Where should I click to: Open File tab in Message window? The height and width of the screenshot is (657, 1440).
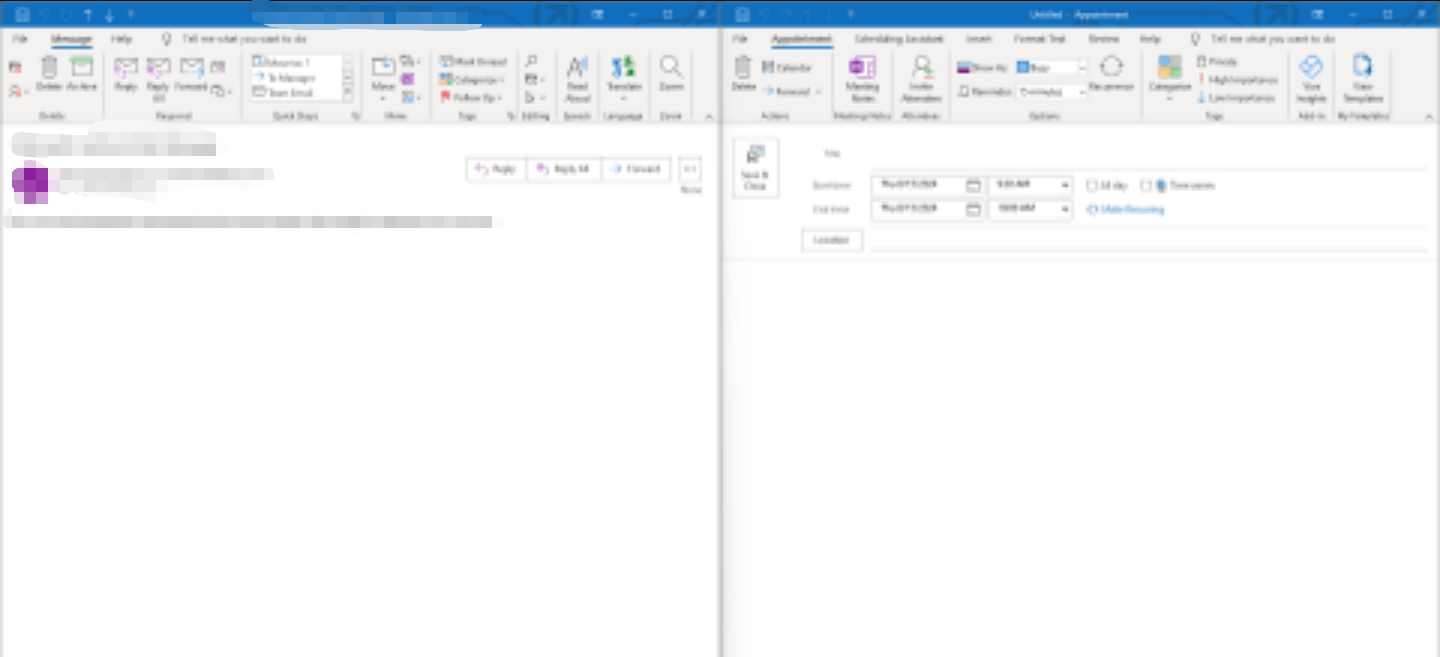[20, 39]
